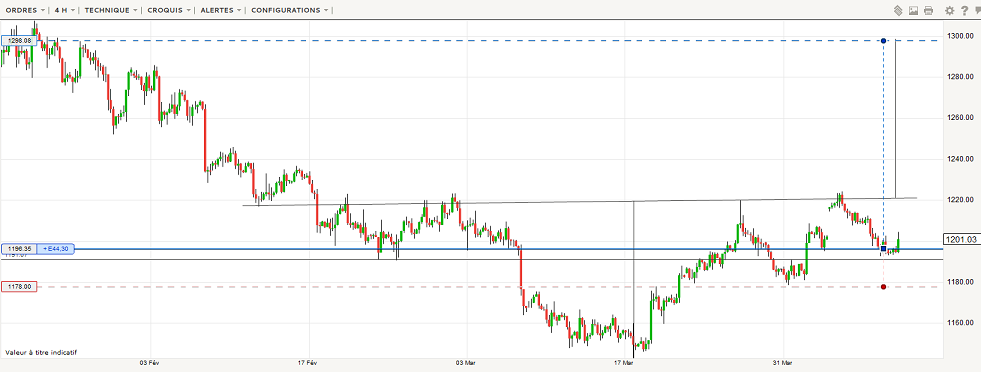The height and width of the screenshot is (372, 981).
Task: Open the settings gear icon
Action: coord(950,11)
